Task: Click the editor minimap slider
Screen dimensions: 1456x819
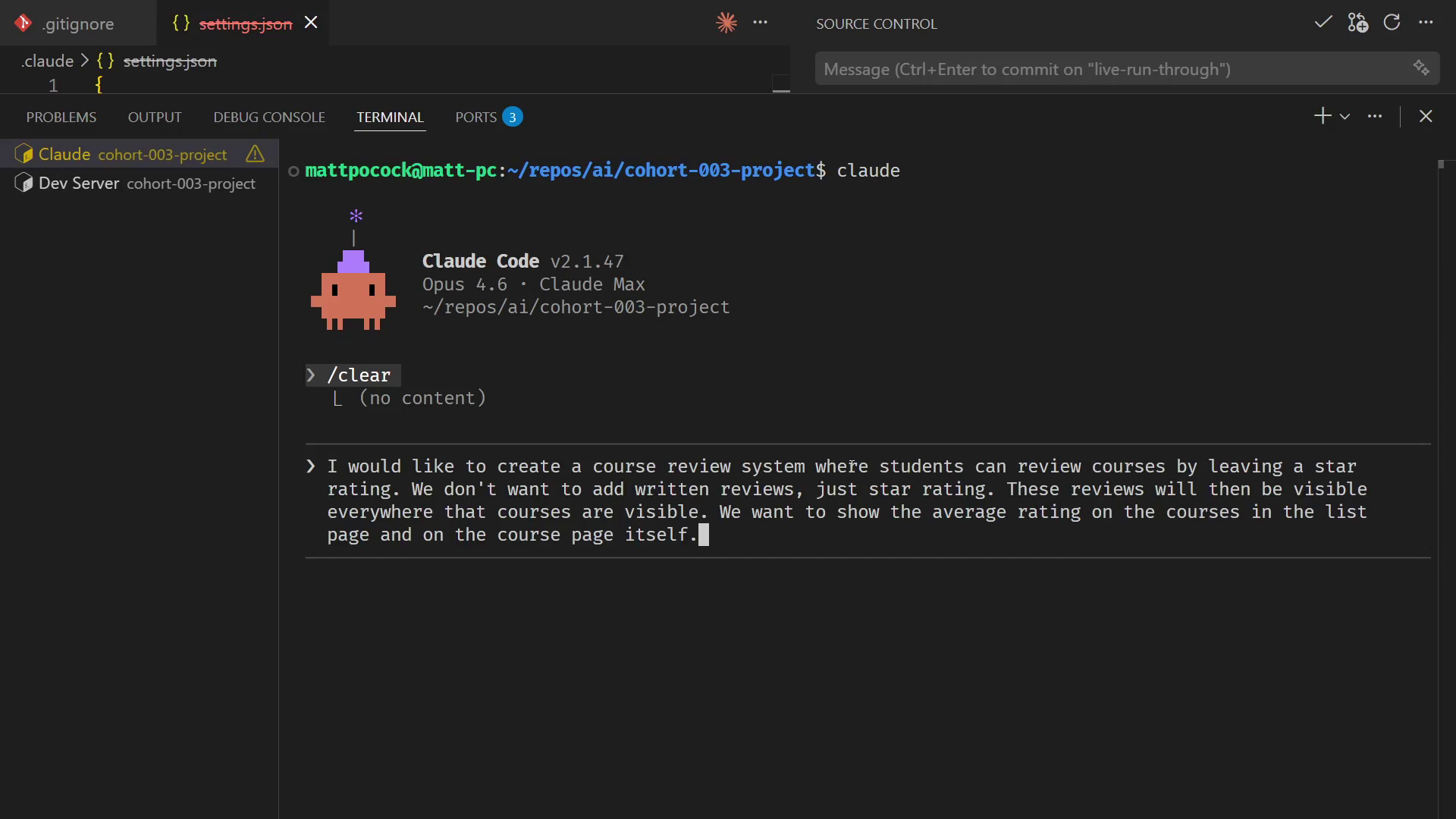Action: [x=781, y=83]
